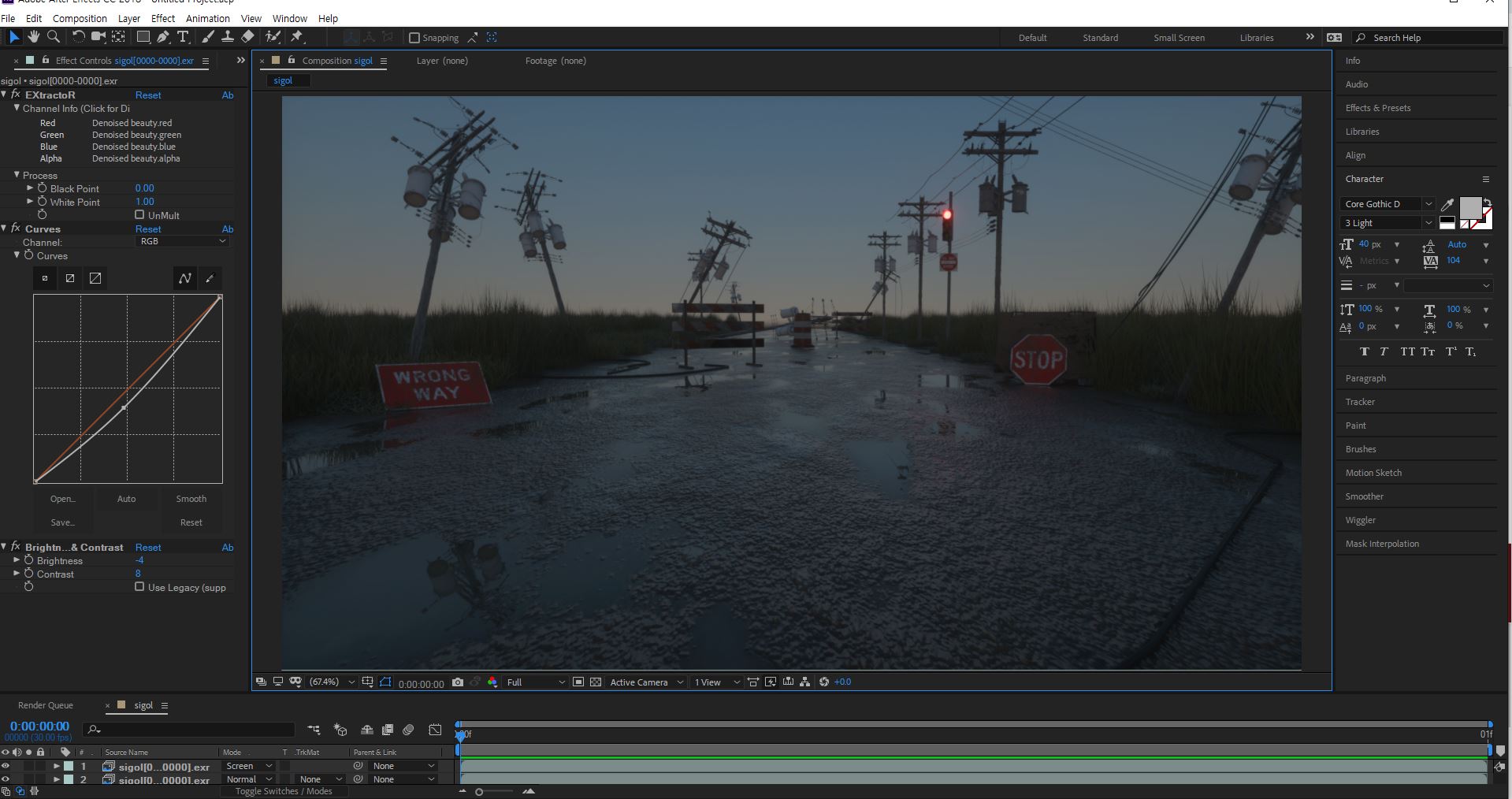Toggle the transparency grid icon
Screen dimensions: 1512x799
click(x=596, y=682)
